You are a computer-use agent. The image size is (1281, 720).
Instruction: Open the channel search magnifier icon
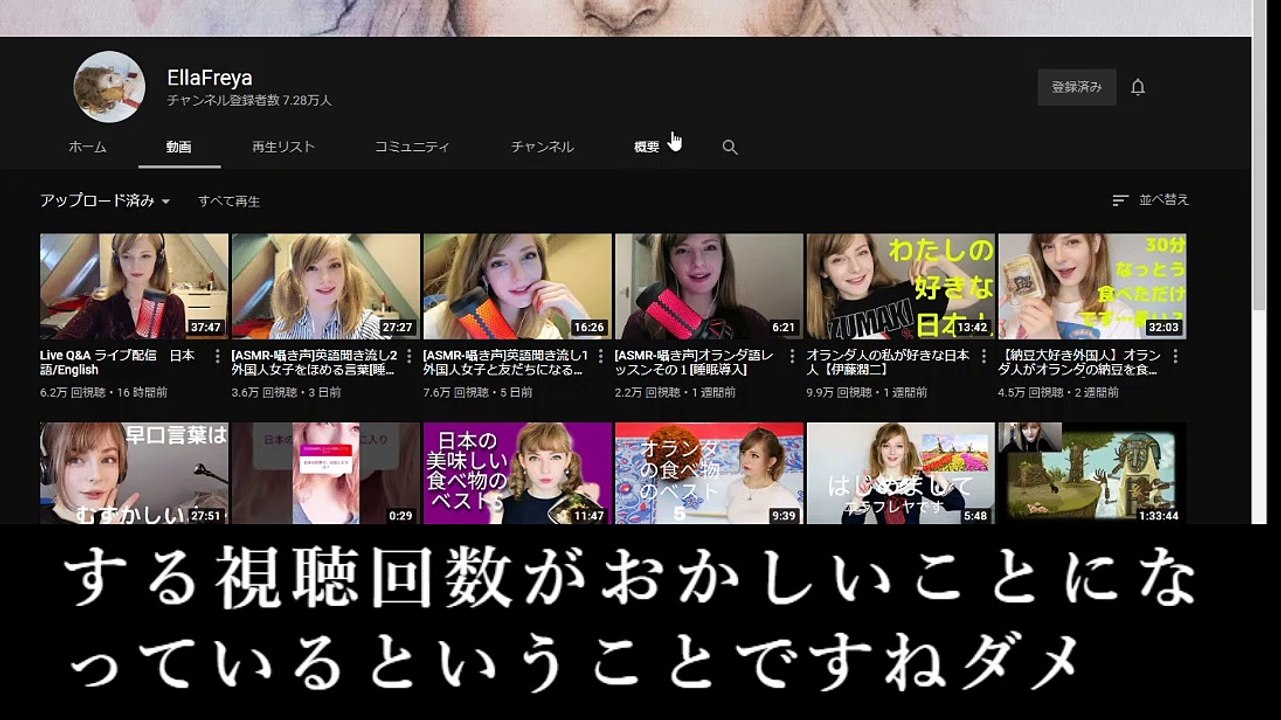pos(730,147)
